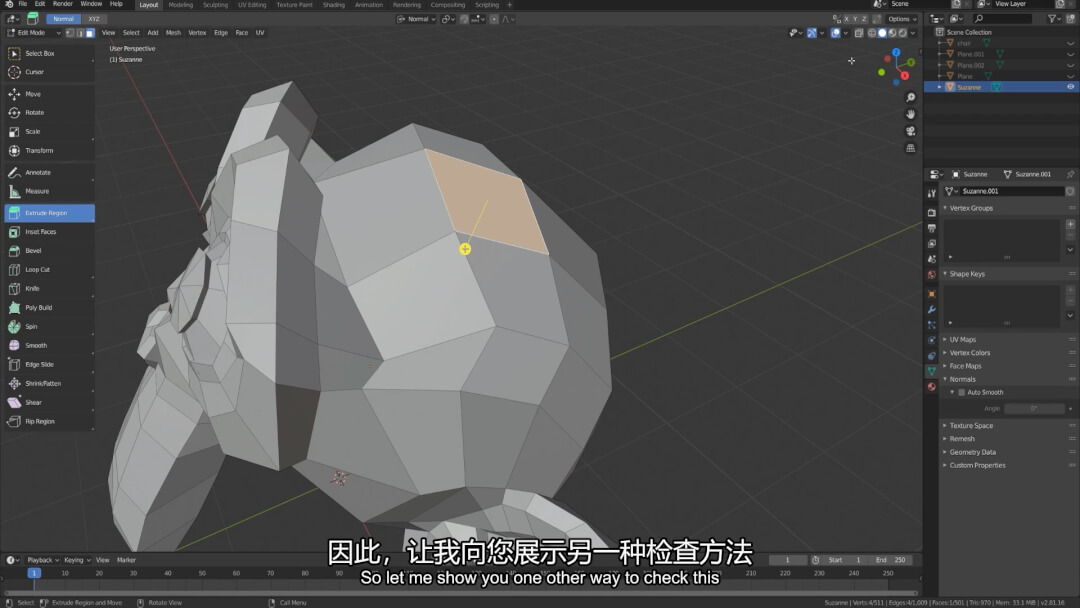Toggle X-ray display in viewport header

point(859,32)
